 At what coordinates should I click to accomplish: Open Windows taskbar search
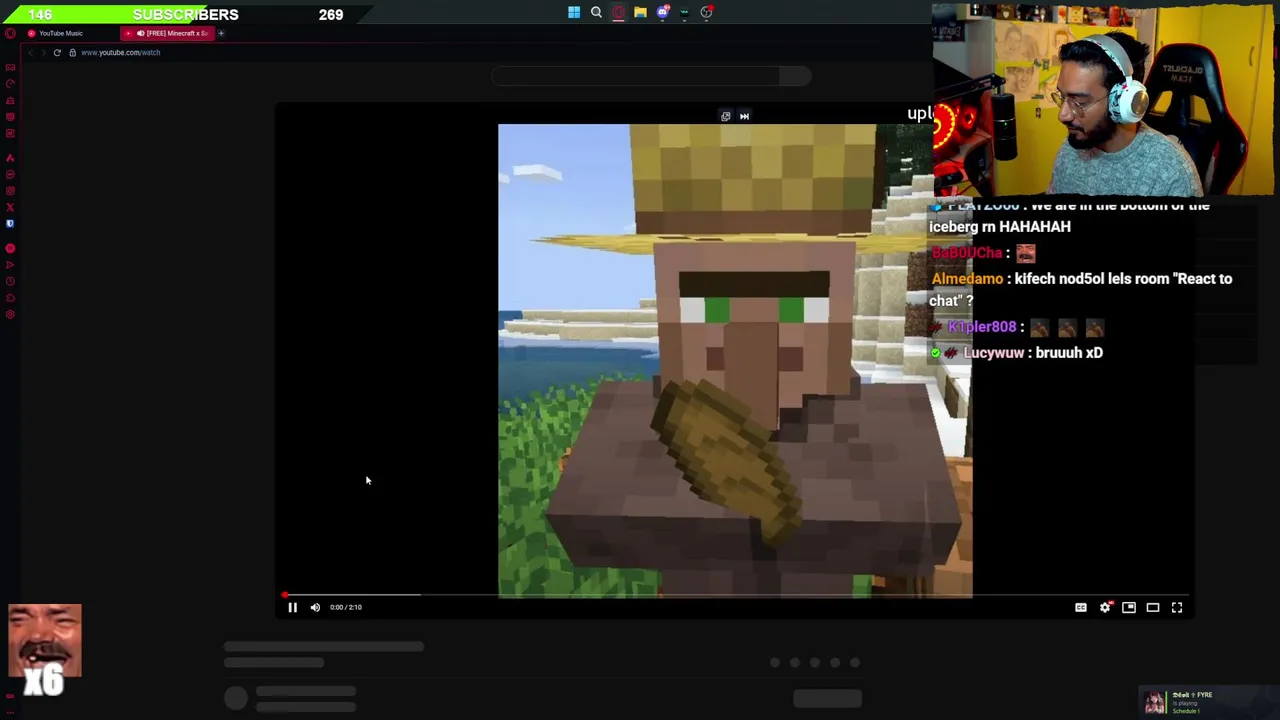point(596,13)
